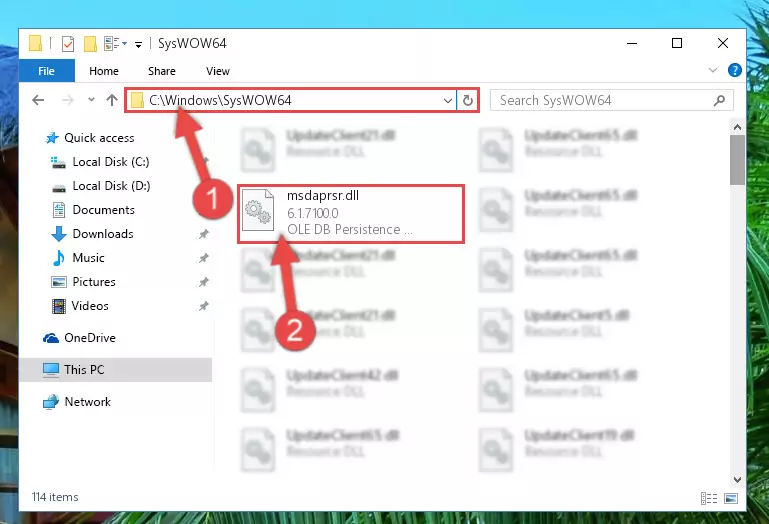Click the Network icon in sidebar
Screen dimensions: 769x524
[51, 402]
